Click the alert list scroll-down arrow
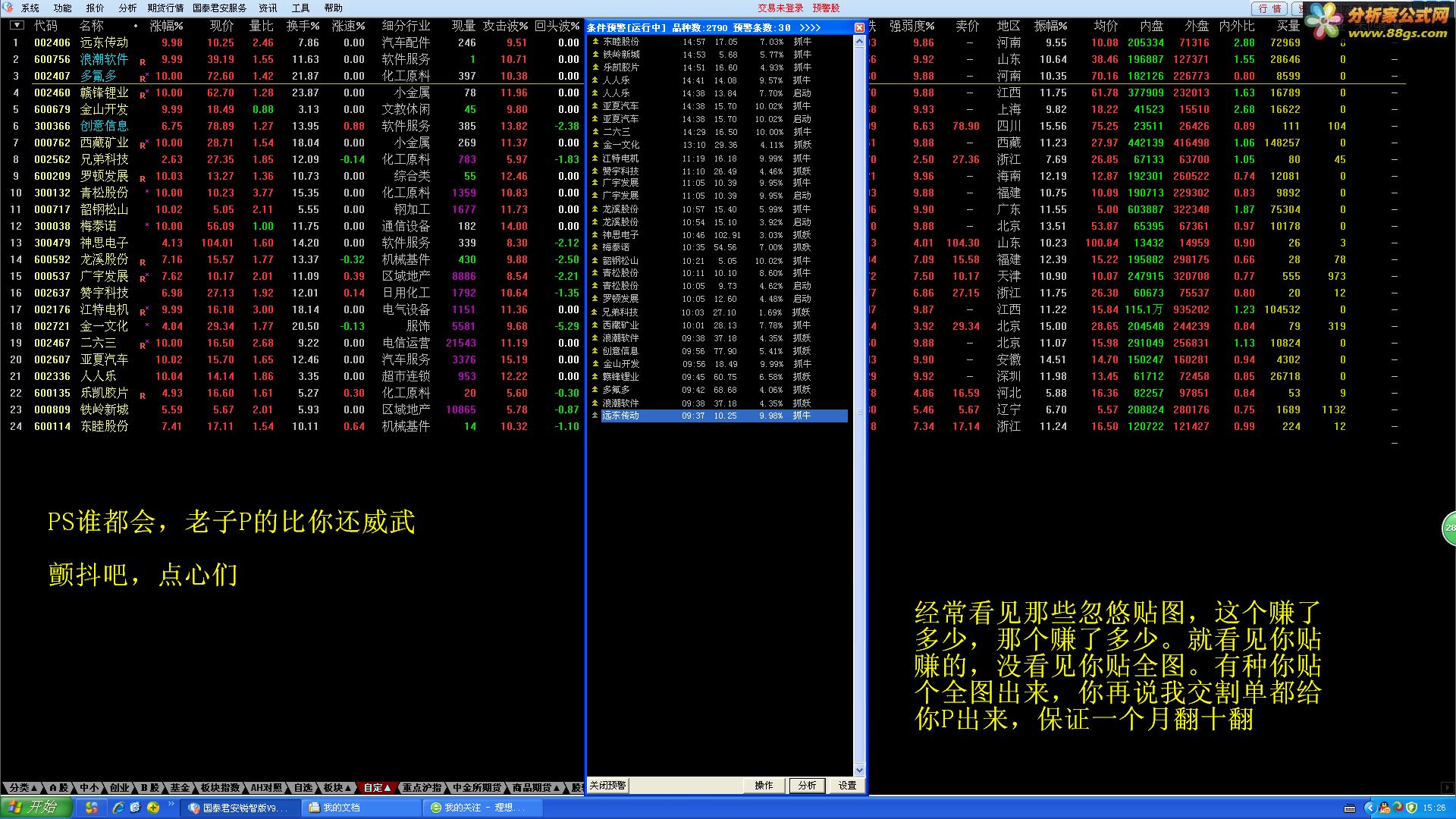This screenshot has height=819, width=1456. 859,770
